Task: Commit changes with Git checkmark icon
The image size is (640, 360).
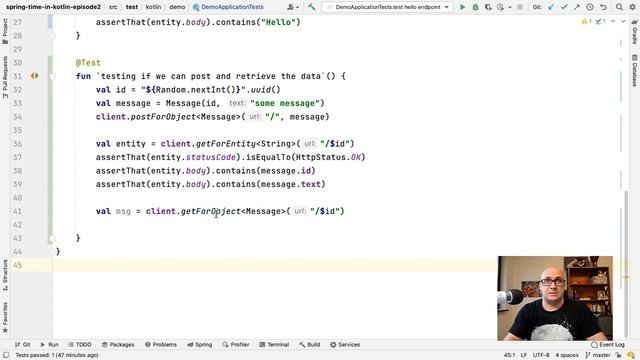Action: click(564, 7)
